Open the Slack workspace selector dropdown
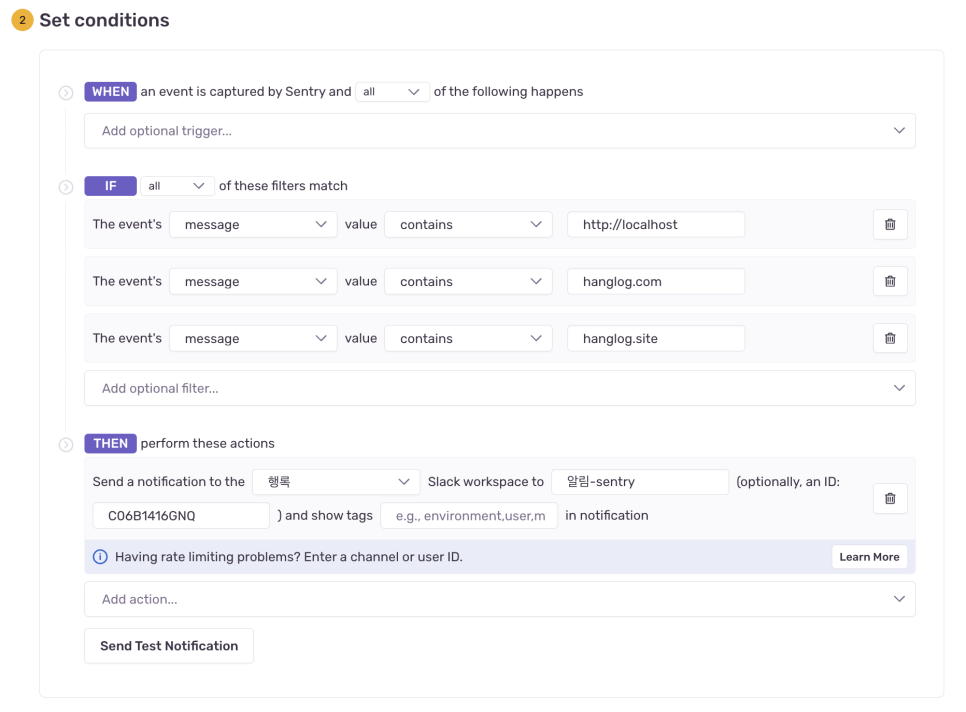966x712 pixels. (336, 482)
